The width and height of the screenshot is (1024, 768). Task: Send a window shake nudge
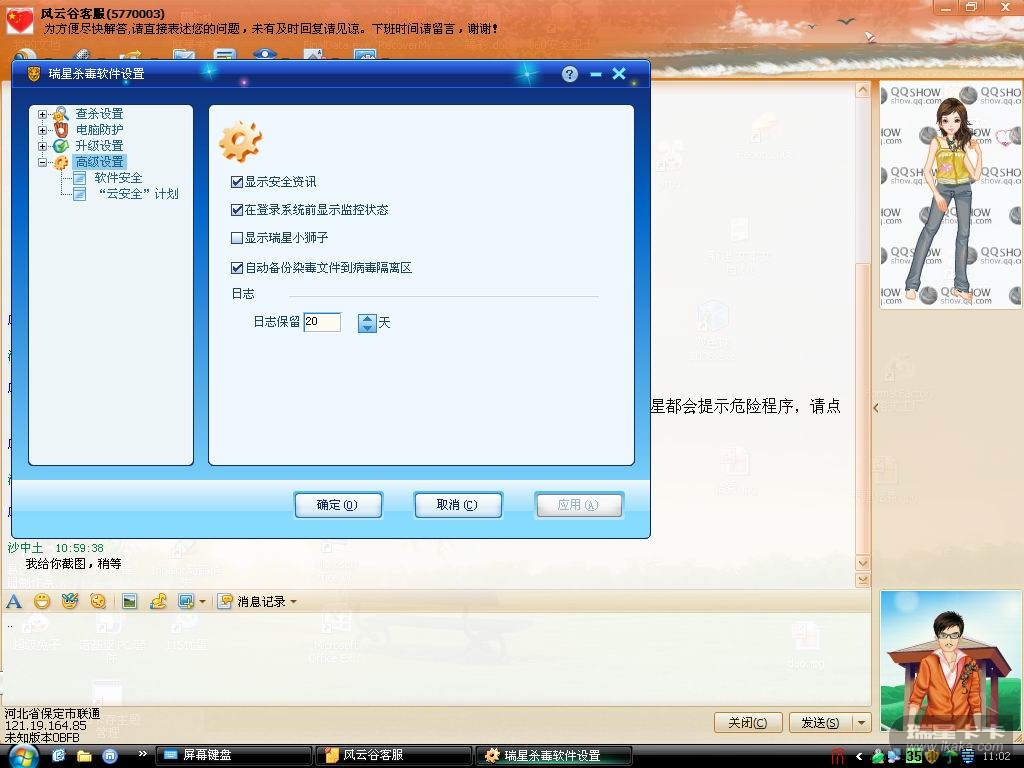pos(98,601)
